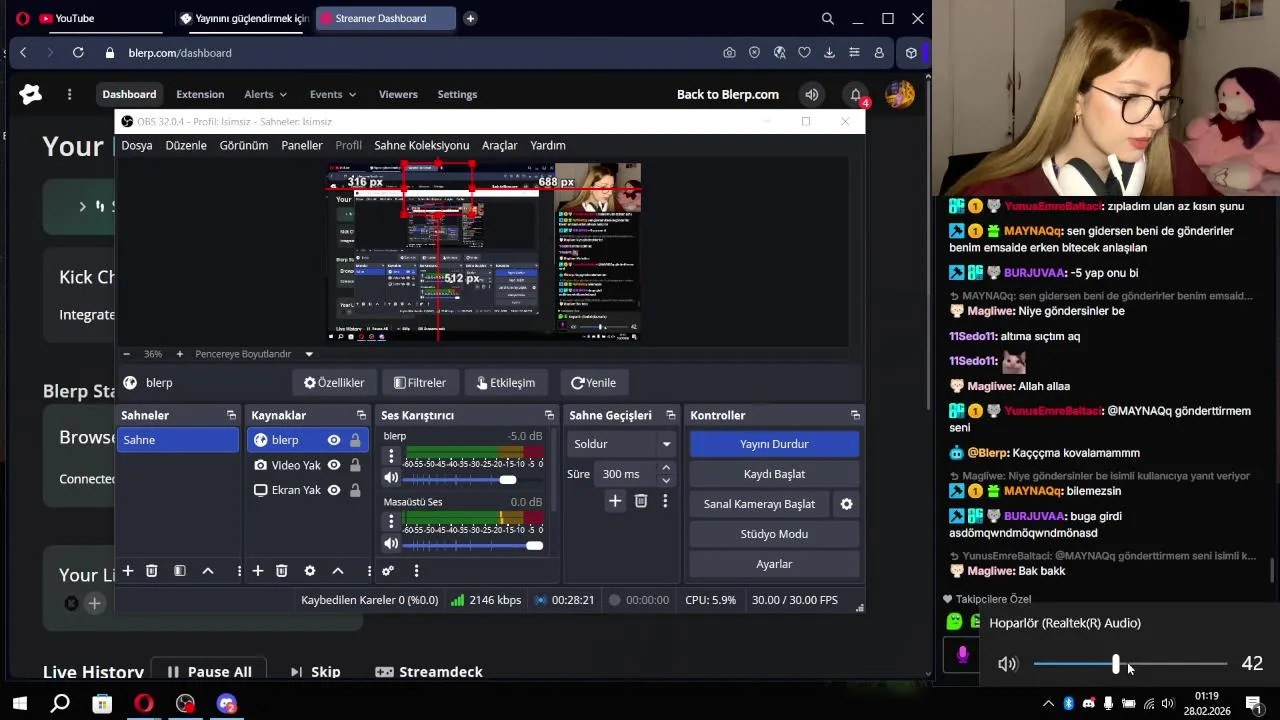Image resolution: width=1280 pixels, height=720 pixels.
Task: Click the Windows speaker volume slider
Action: (1130, 664)
